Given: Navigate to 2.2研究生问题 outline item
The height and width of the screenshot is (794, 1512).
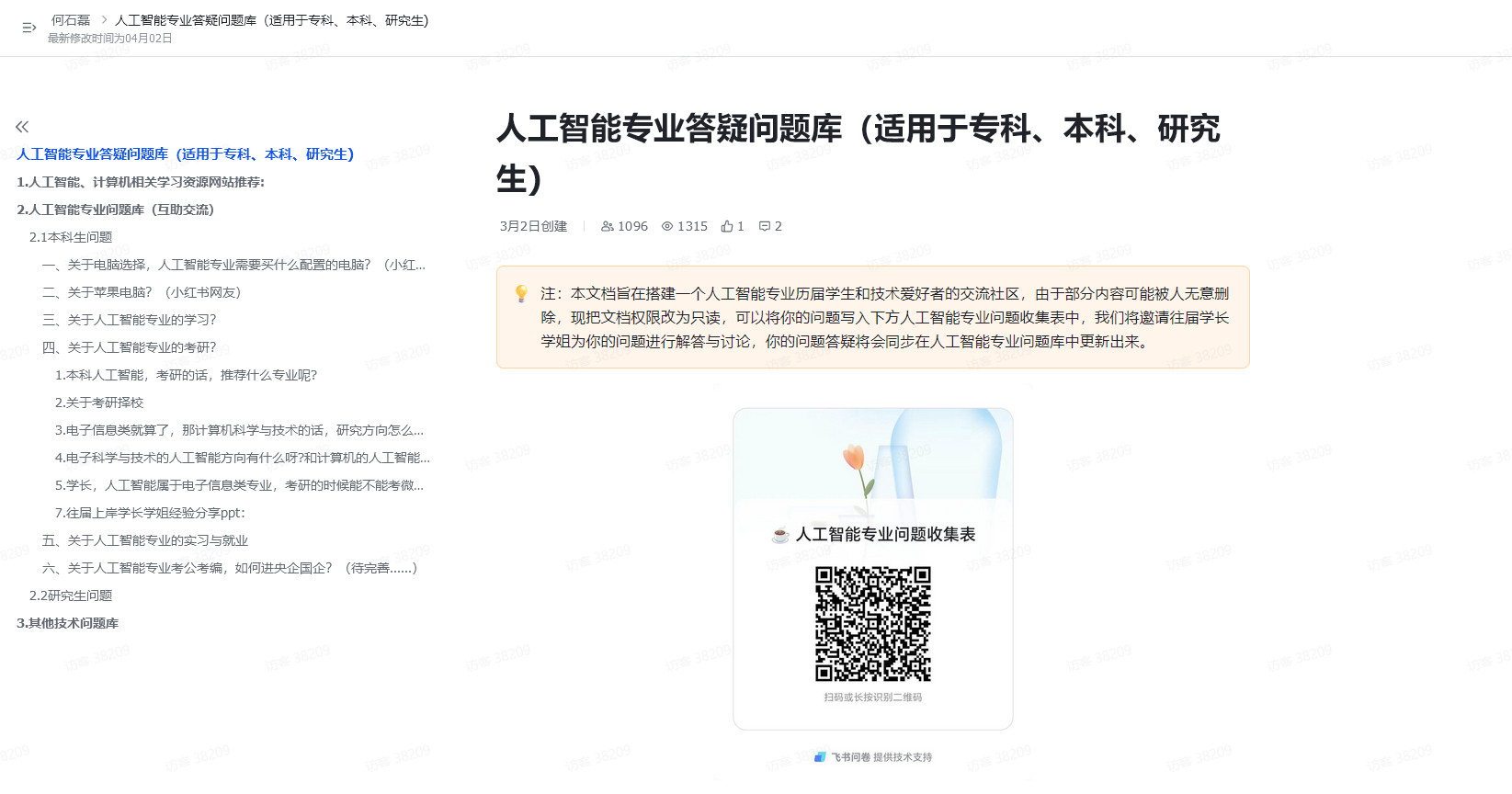Looking at the screenshot, I should pos(71,595).
